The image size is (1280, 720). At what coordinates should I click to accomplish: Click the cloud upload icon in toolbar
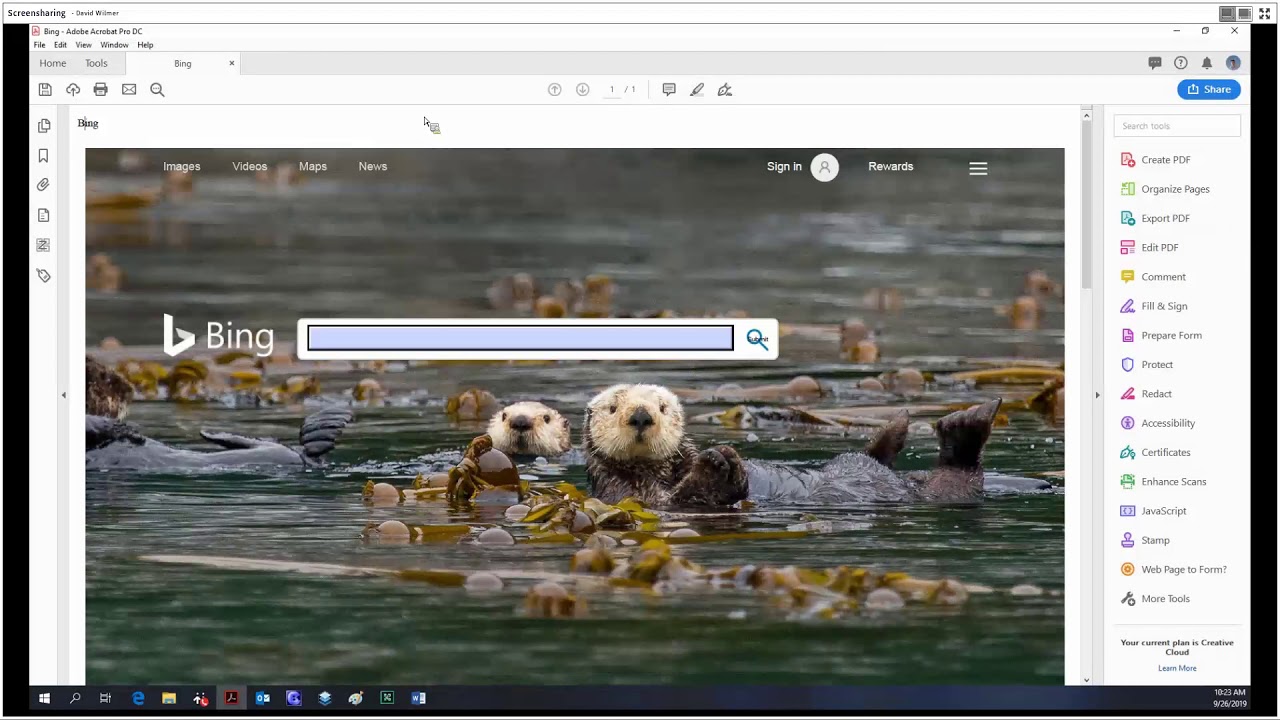[73, 89]
